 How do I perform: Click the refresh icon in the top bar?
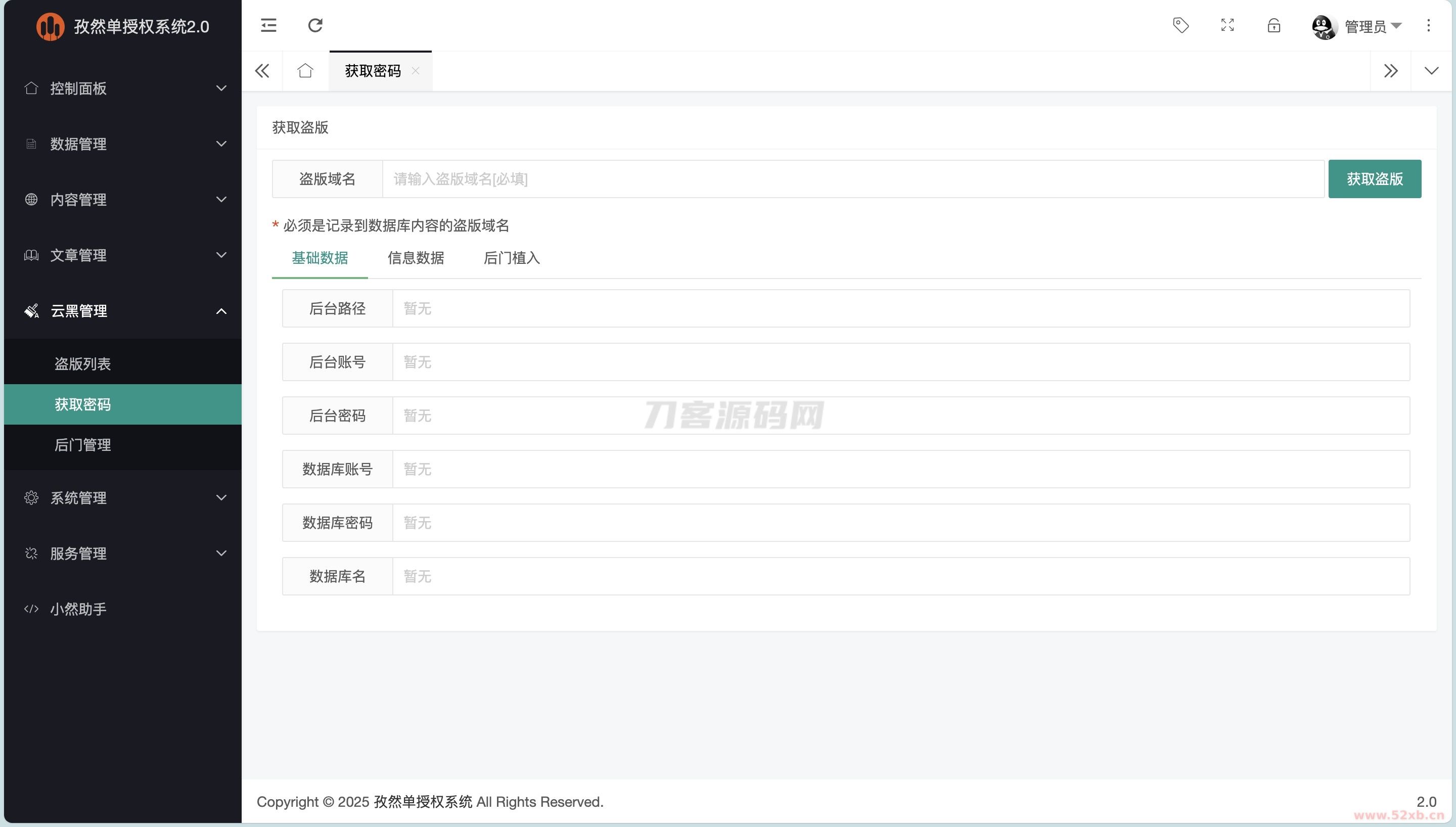[315, 25]
